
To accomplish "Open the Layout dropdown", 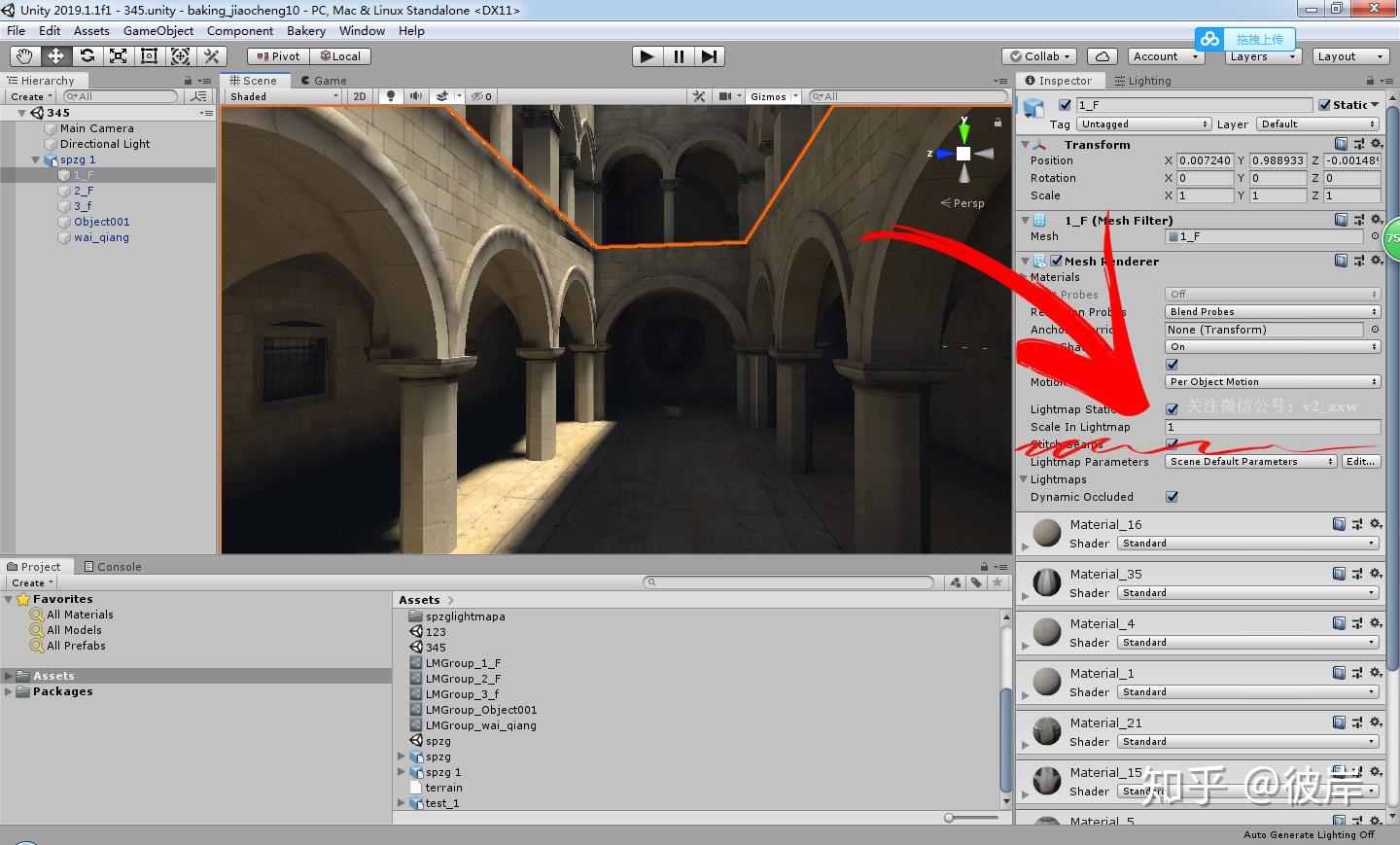I will click(x=1350, y=56).
